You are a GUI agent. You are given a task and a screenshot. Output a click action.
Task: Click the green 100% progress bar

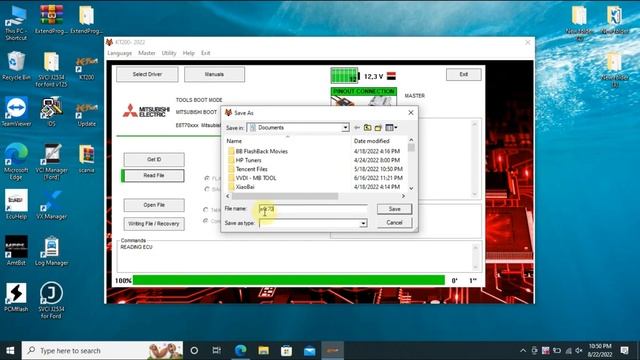289,280
